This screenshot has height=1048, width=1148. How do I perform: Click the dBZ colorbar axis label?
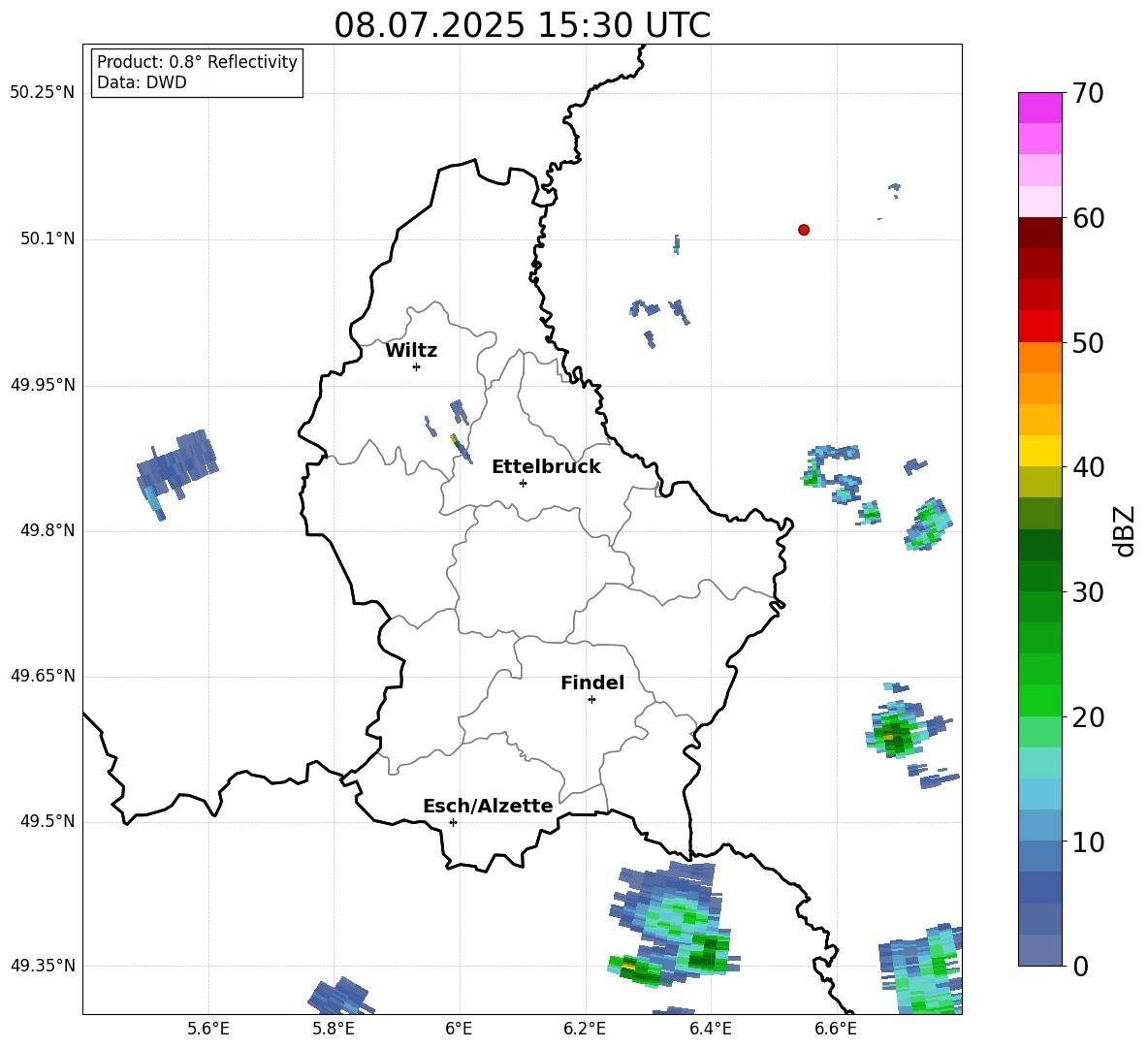(x=1124, y=530)
